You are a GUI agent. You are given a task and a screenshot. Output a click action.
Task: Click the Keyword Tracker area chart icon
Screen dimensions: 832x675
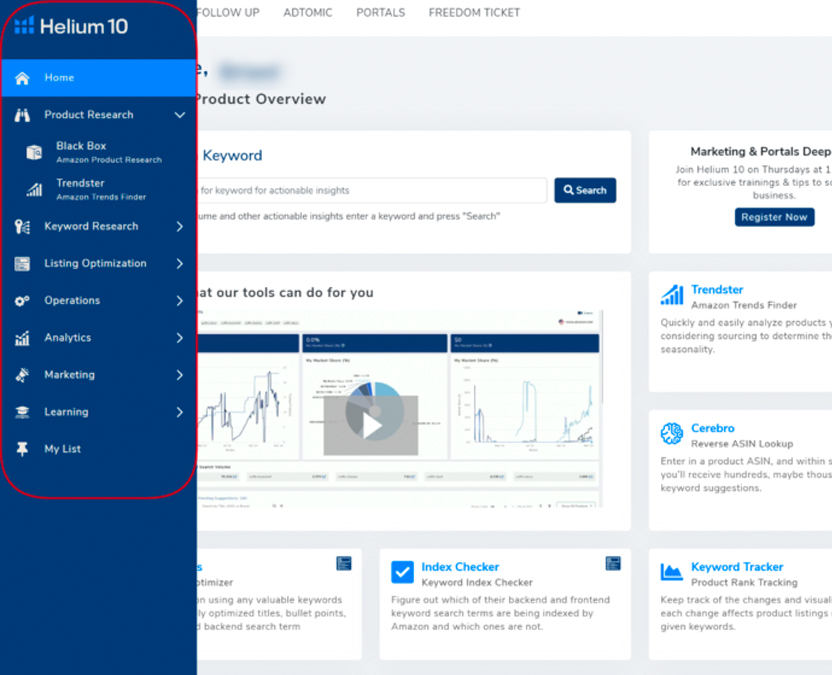coord(672,572)
